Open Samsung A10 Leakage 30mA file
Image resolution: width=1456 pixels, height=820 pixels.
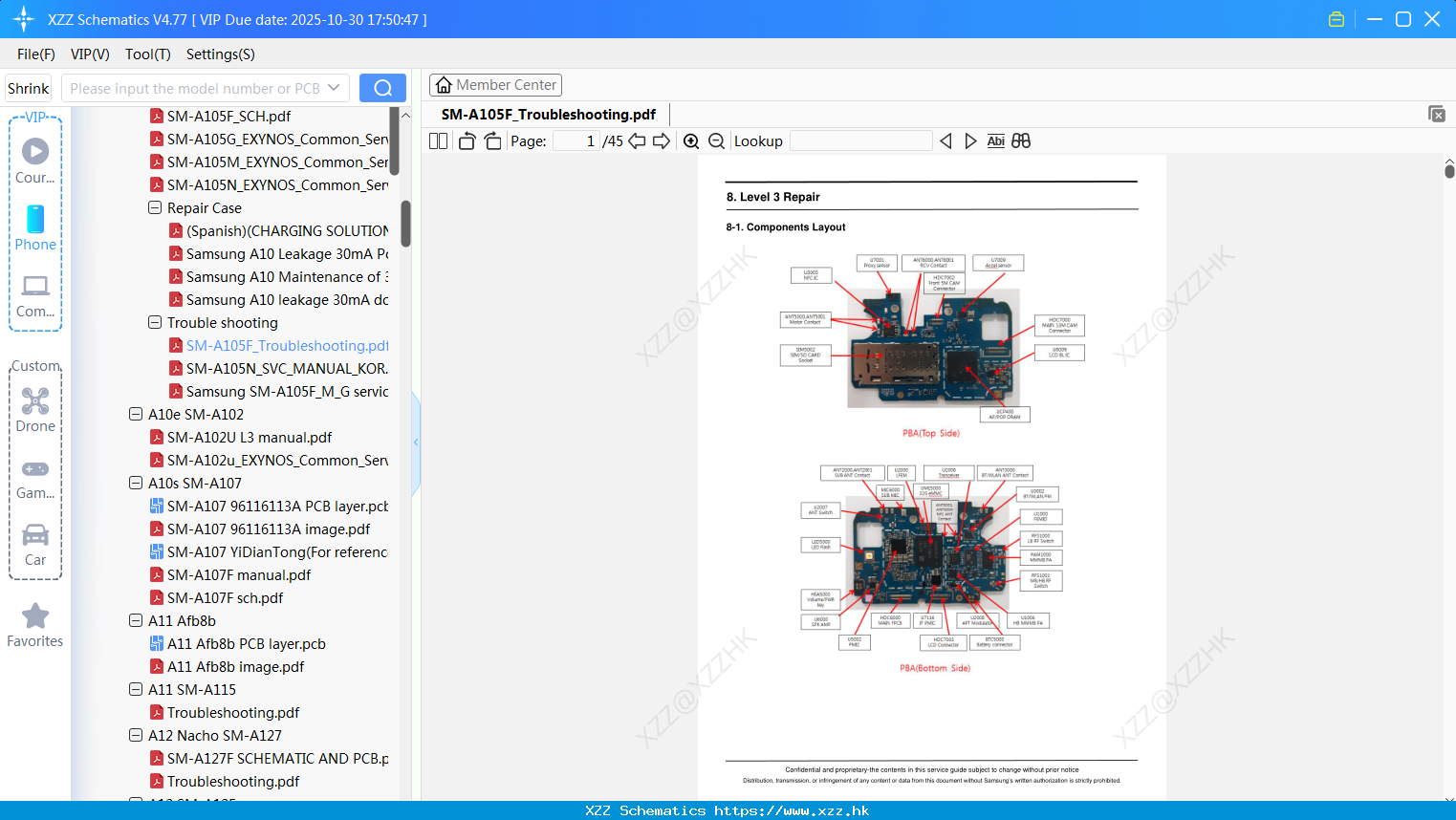pyautogui.click(x=278, y=254)
